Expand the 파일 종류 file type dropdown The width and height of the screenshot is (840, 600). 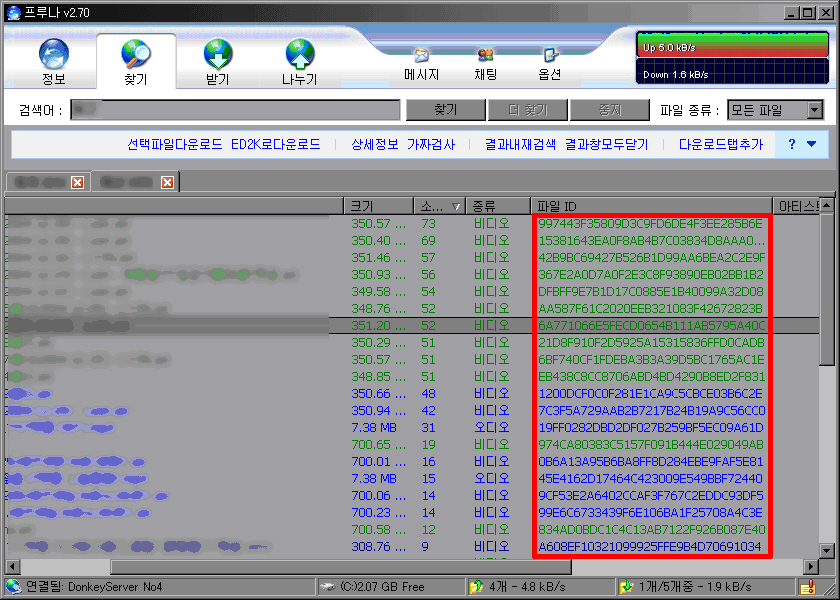click(x=814, y=110)
